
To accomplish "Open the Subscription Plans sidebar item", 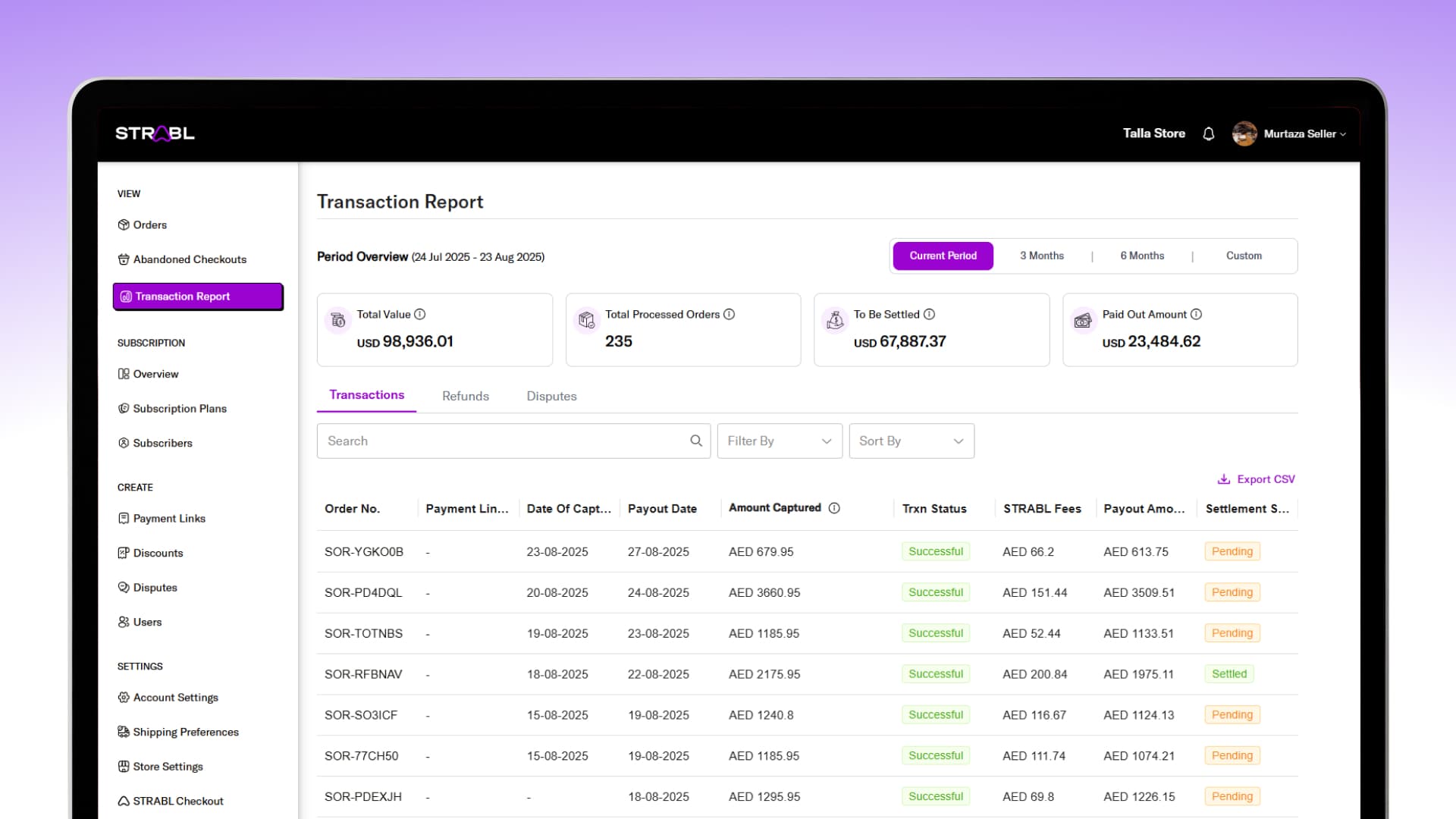I will point(180,408).
